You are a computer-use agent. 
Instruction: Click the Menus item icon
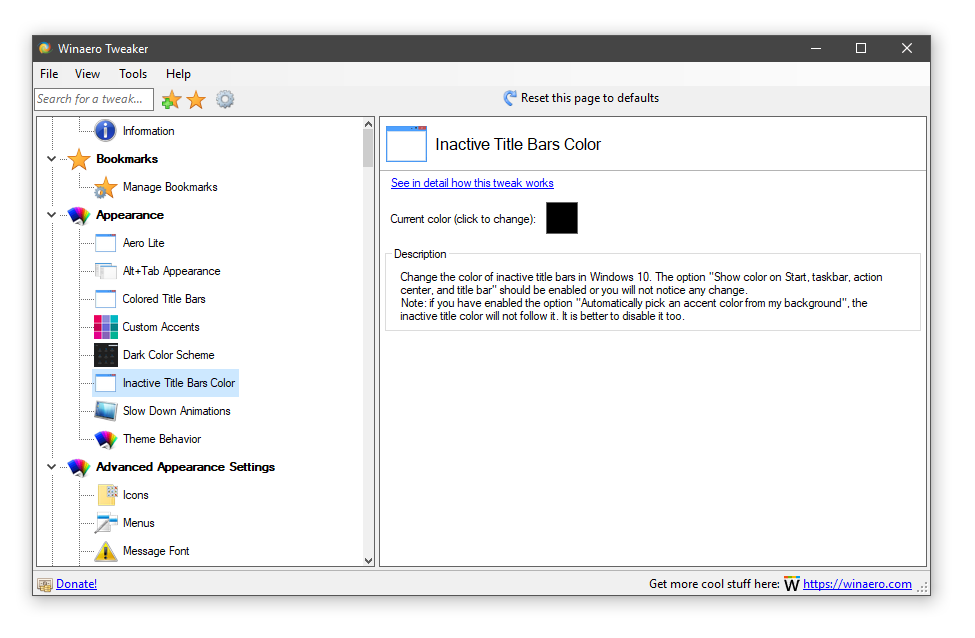105,523
